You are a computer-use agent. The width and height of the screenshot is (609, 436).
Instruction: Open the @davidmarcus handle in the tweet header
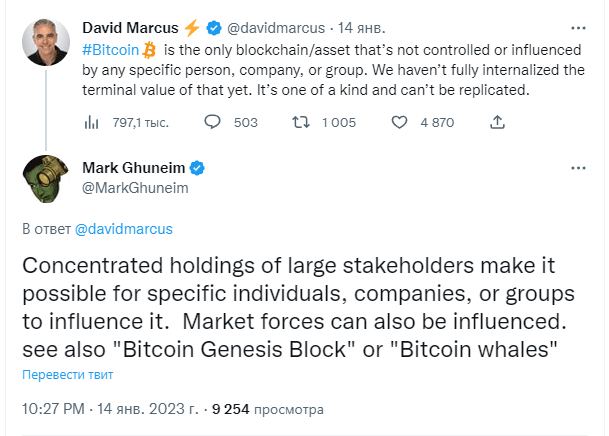[276, 28]
